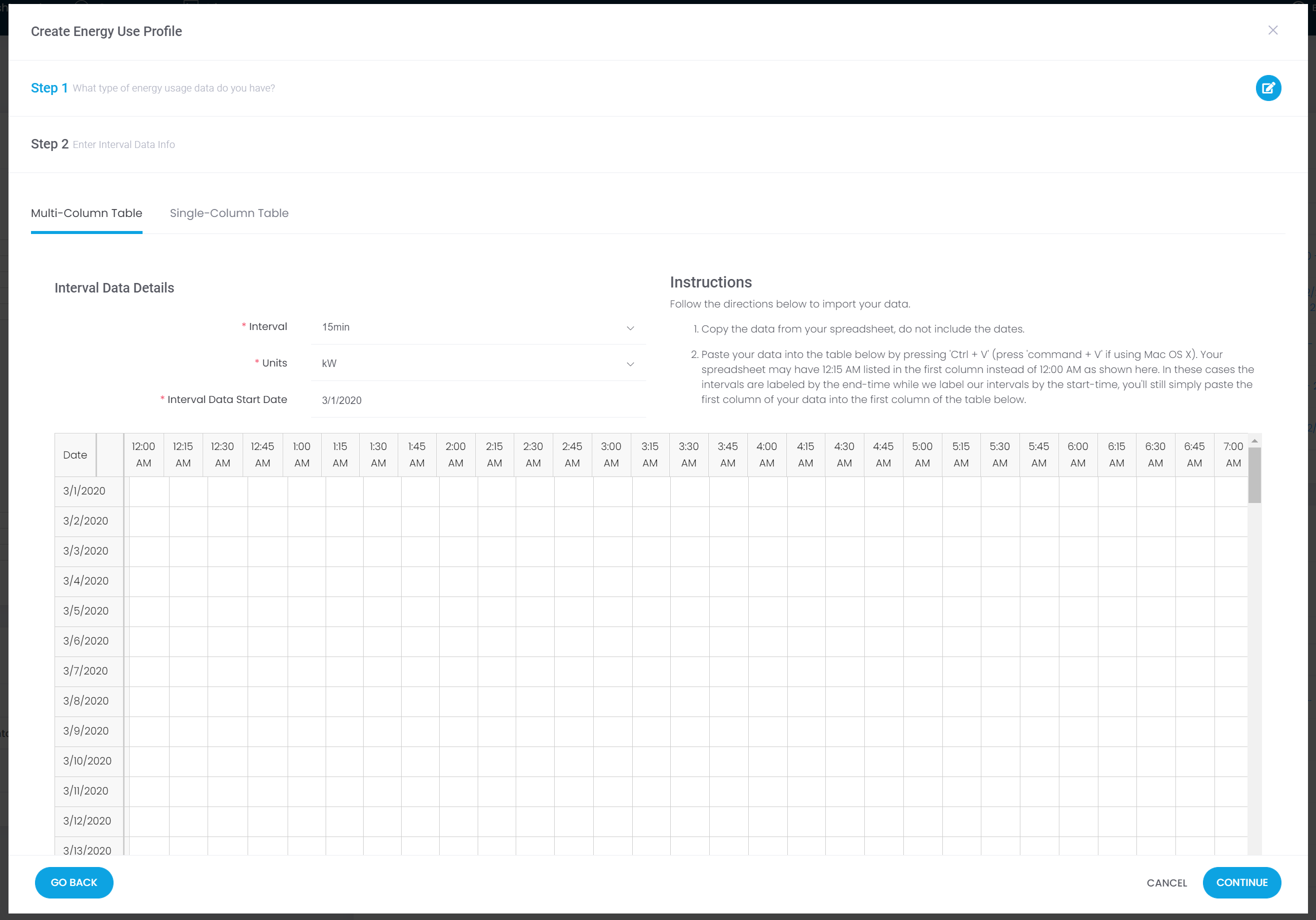This screenshot has width=1316, height=920.
Task: Click the 3:00 AM column header
Action: pos(611,455)
